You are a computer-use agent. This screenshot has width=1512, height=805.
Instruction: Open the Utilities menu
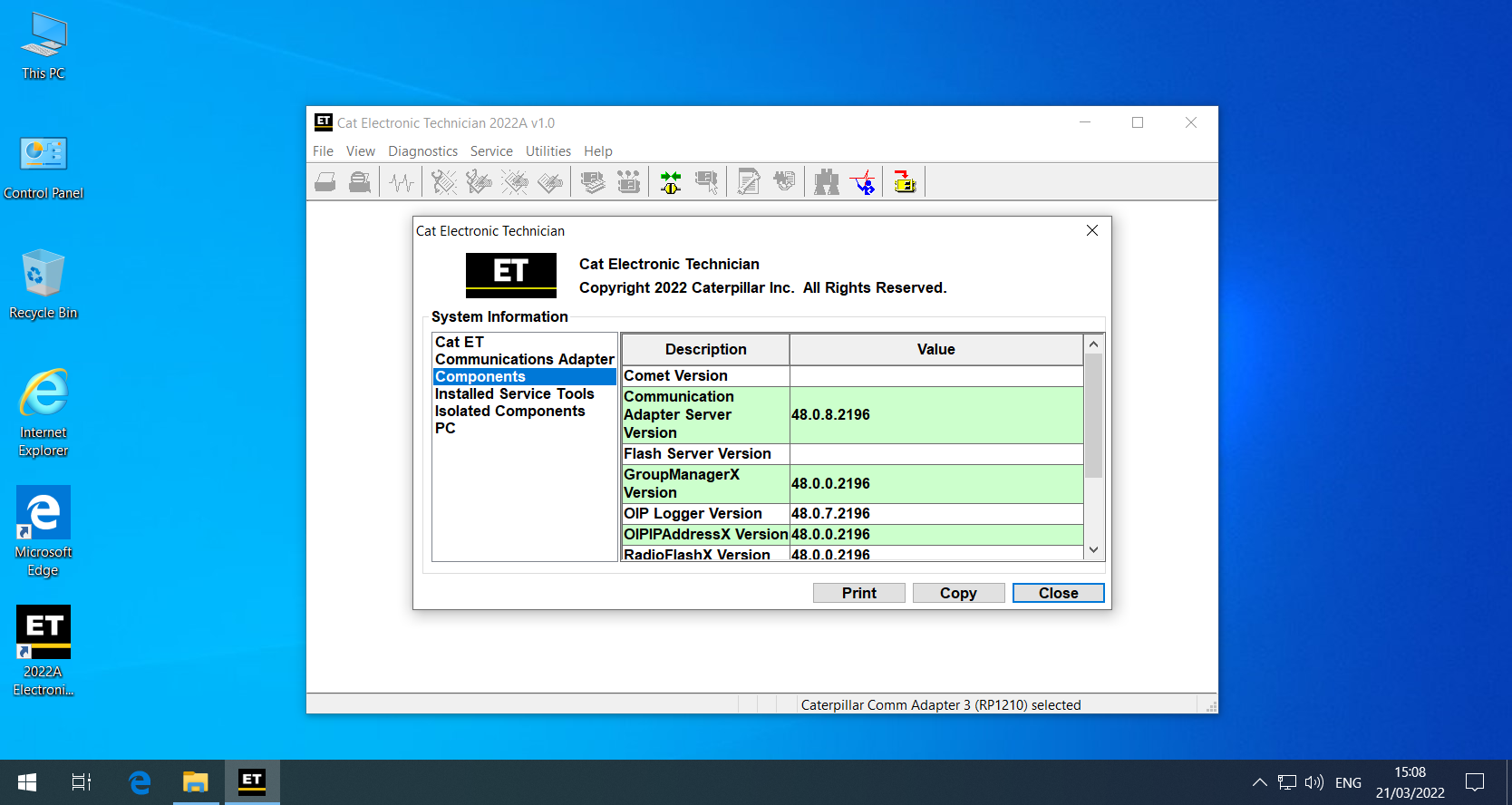(x=548, y=151)
